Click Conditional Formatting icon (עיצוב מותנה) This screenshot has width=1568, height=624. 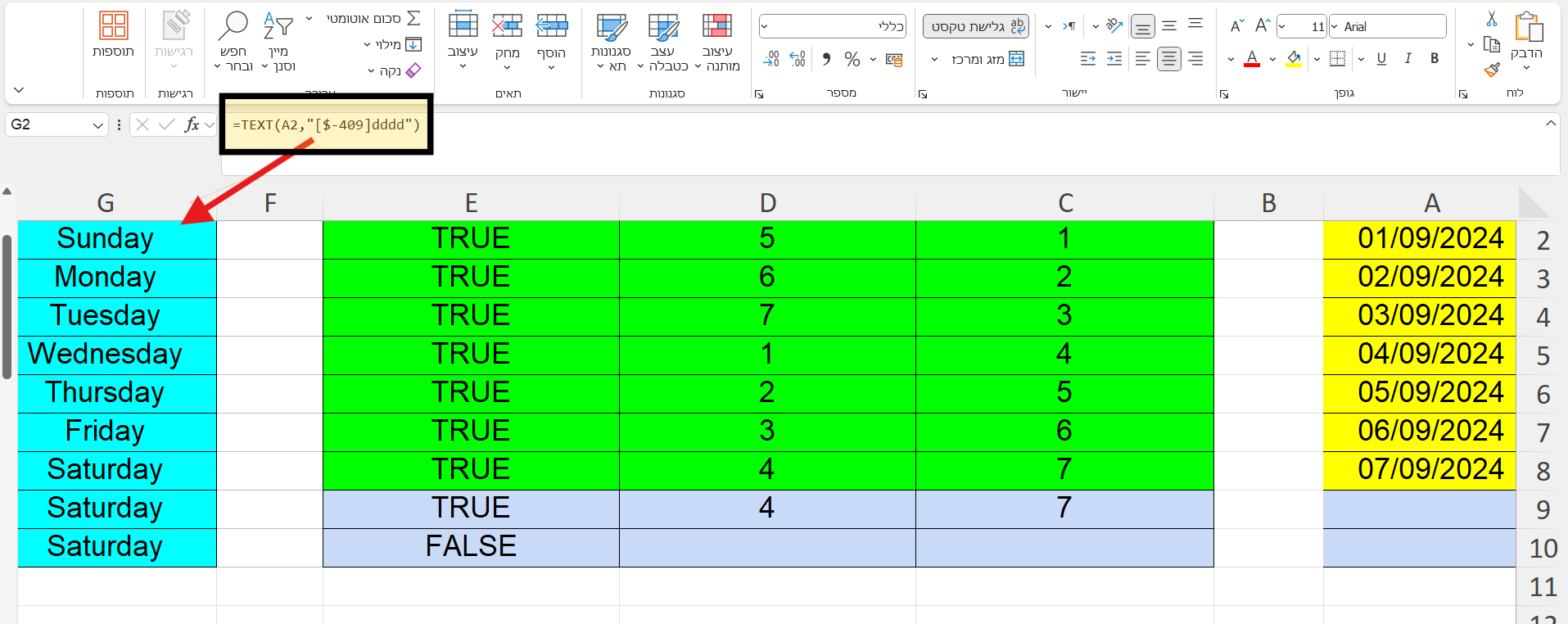[716, 26]
